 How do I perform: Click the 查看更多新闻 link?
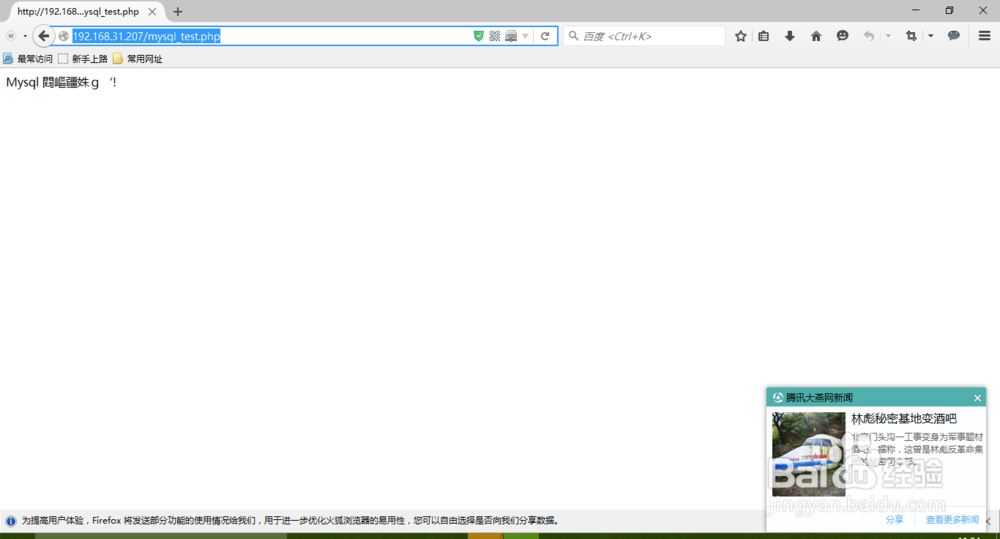coord(952,520)
